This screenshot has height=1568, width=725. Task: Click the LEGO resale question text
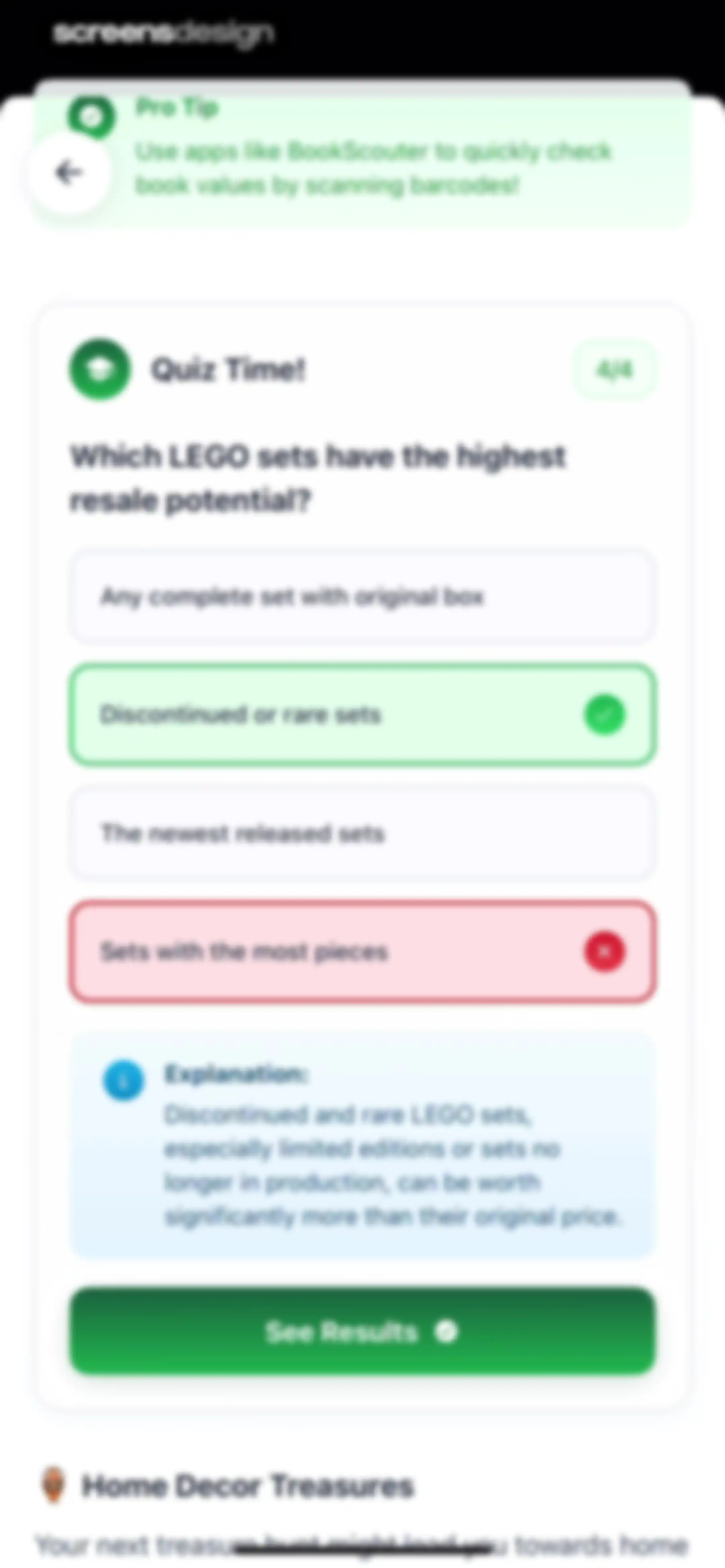(318, 478)
